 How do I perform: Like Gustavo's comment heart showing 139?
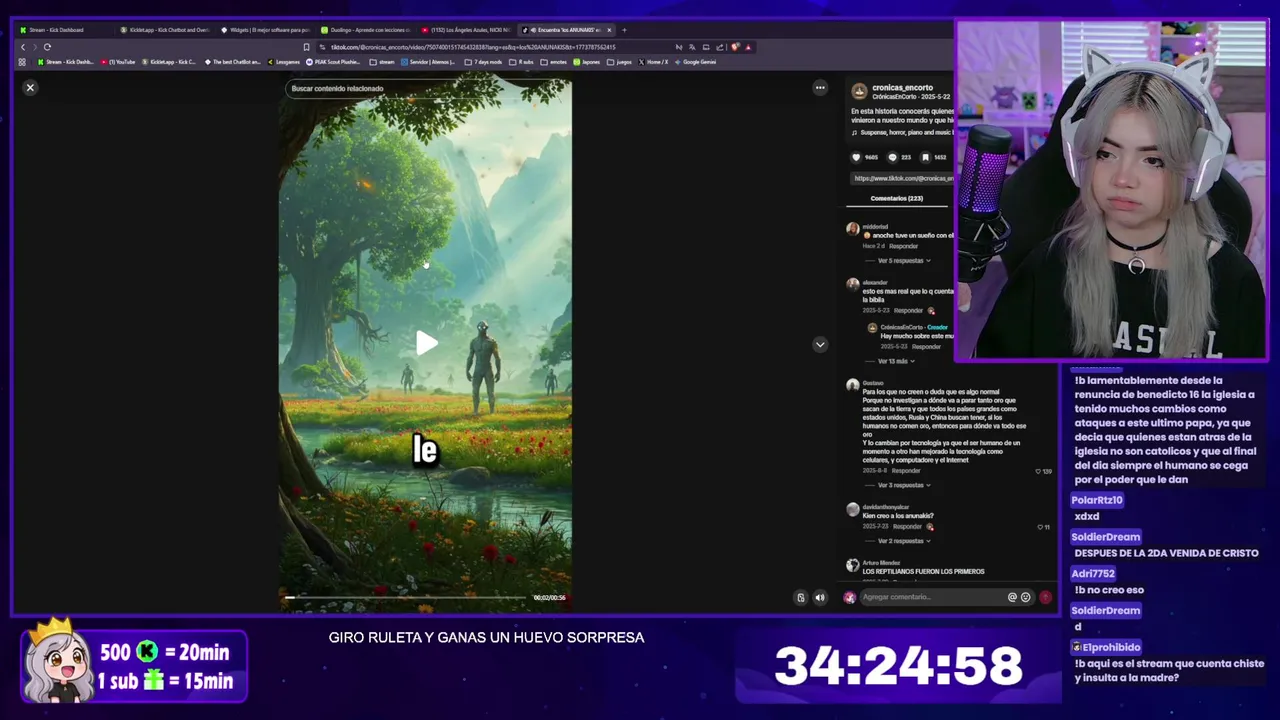1039,471
